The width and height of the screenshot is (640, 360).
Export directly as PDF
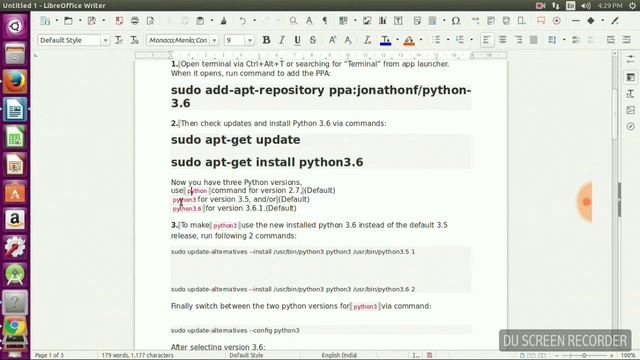(119, 21)
